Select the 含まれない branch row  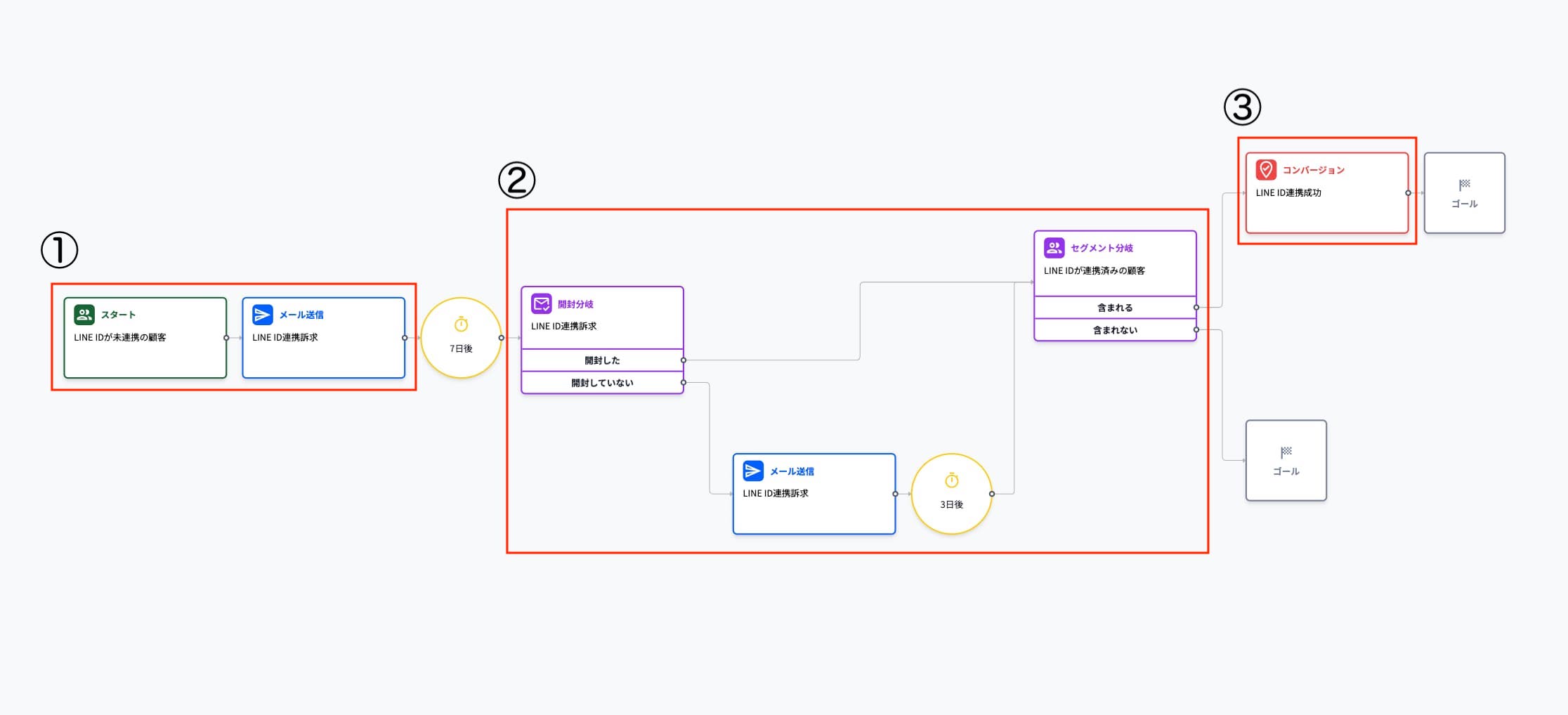[1115, 330]
